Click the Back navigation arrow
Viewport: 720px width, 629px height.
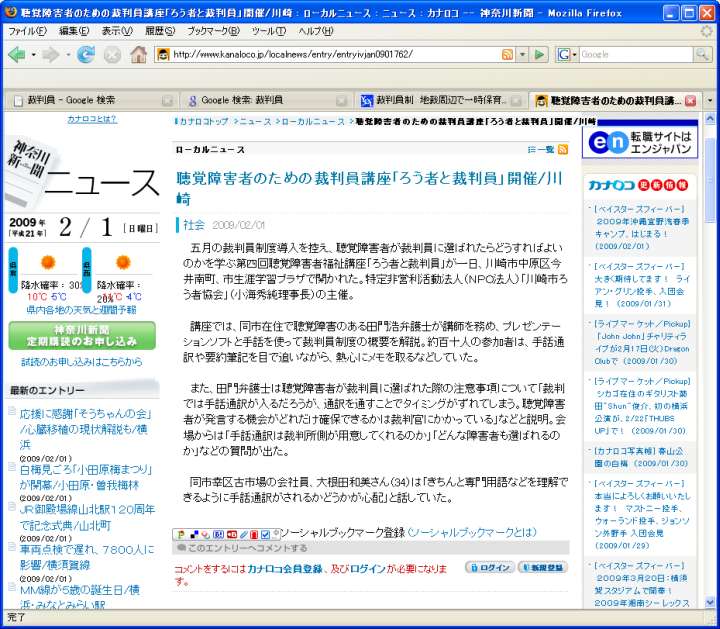pyautogui.click(x=16, y=54)
